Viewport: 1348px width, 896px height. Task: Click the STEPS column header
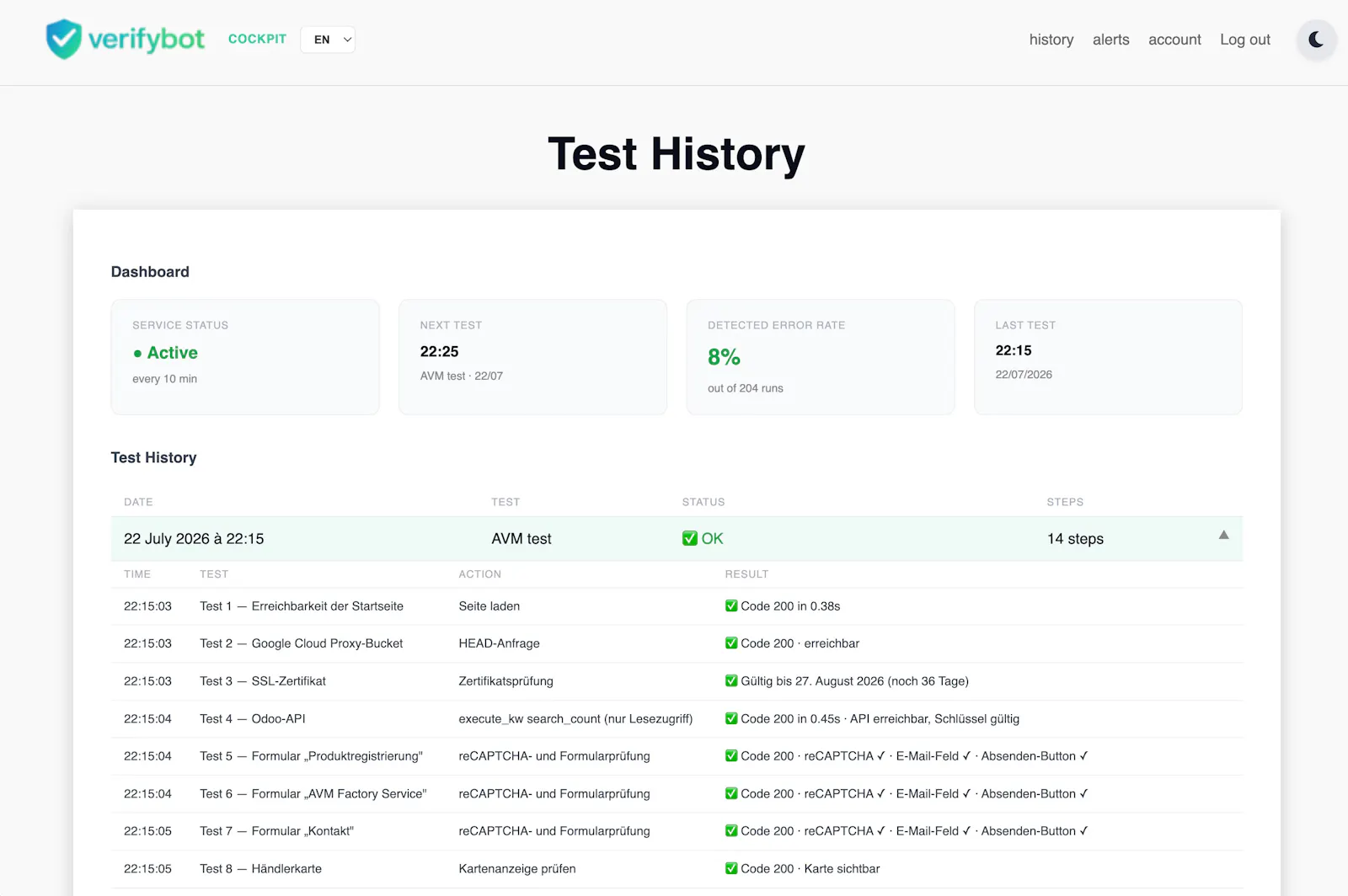1065,502
